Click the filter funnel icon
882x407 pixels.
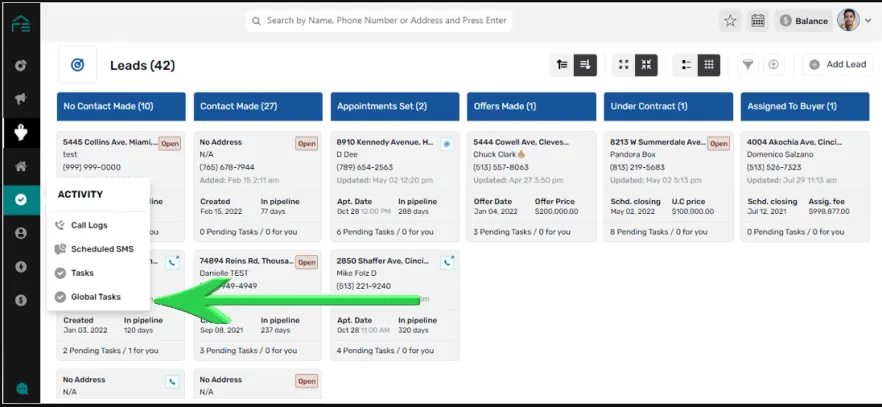click(x=746, y=64)
